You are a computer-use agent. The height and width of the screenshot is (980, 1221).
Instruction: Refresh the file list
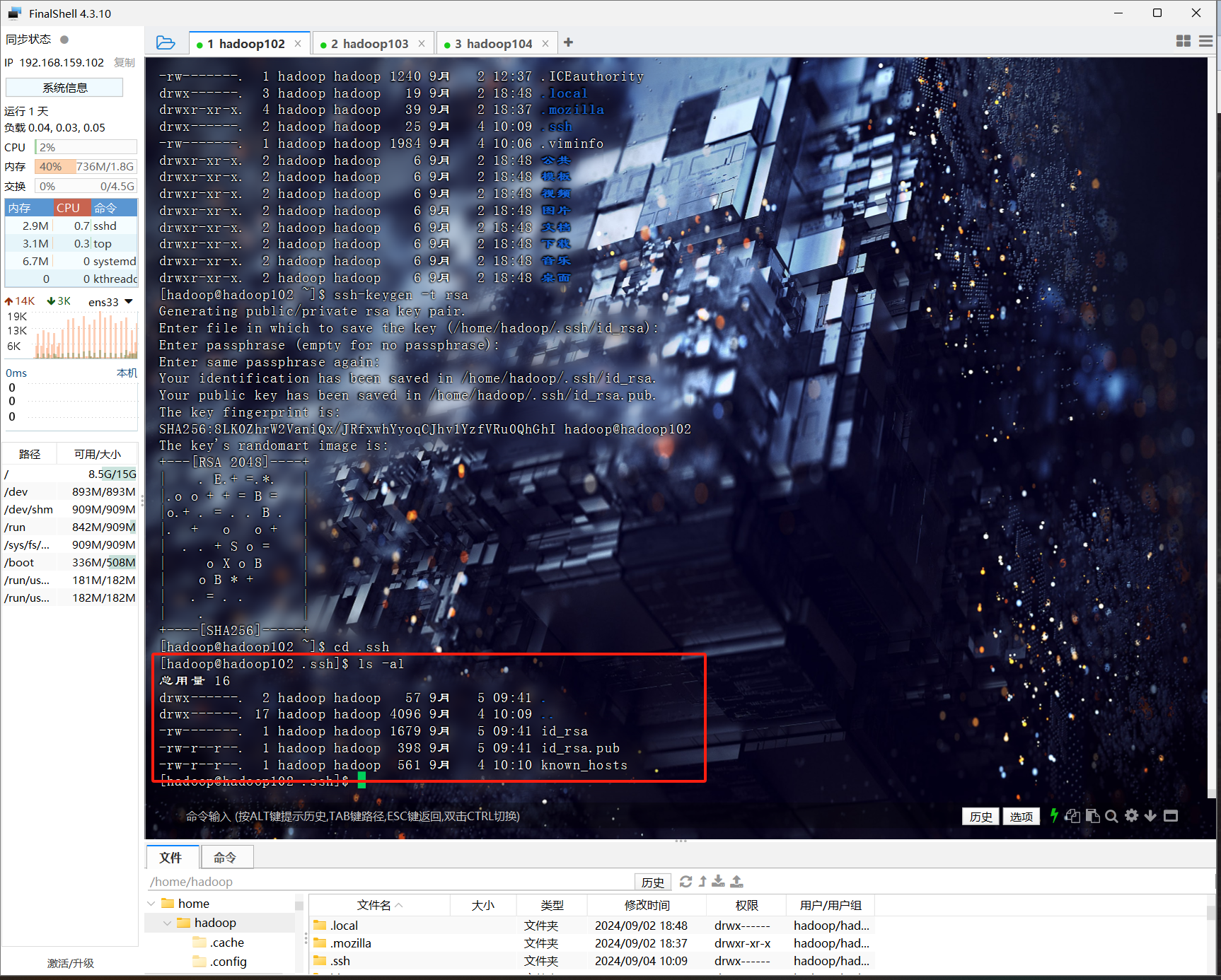coord(685,882)
